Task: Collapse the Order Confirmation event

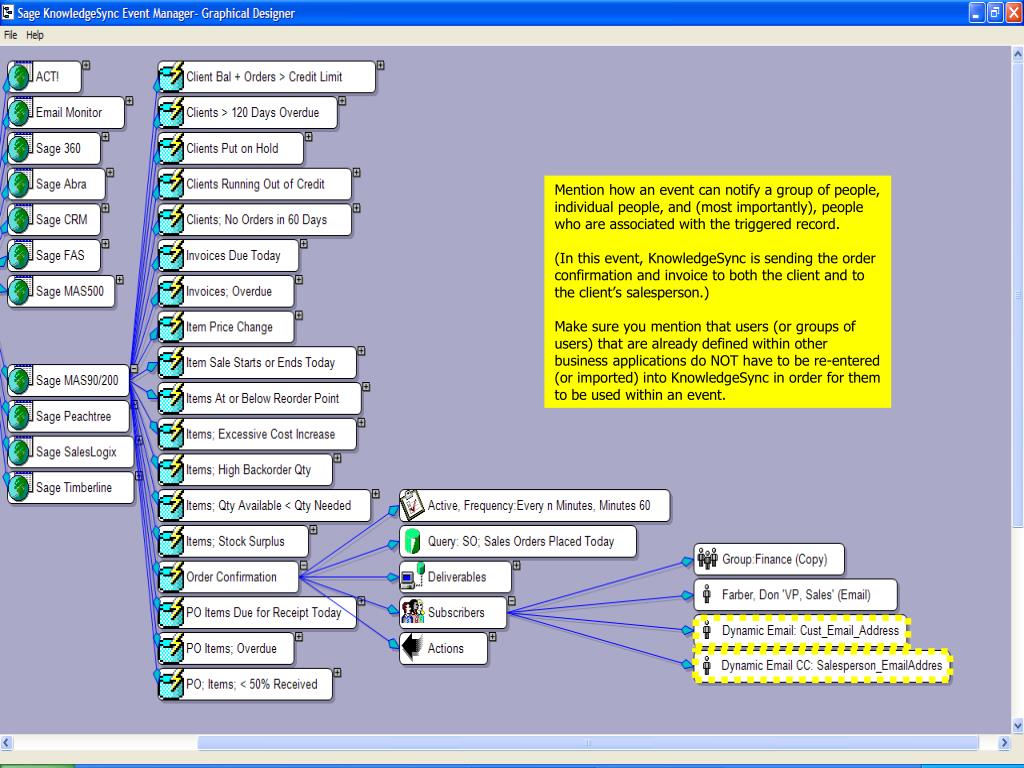Action: click(x=304, y=566)
